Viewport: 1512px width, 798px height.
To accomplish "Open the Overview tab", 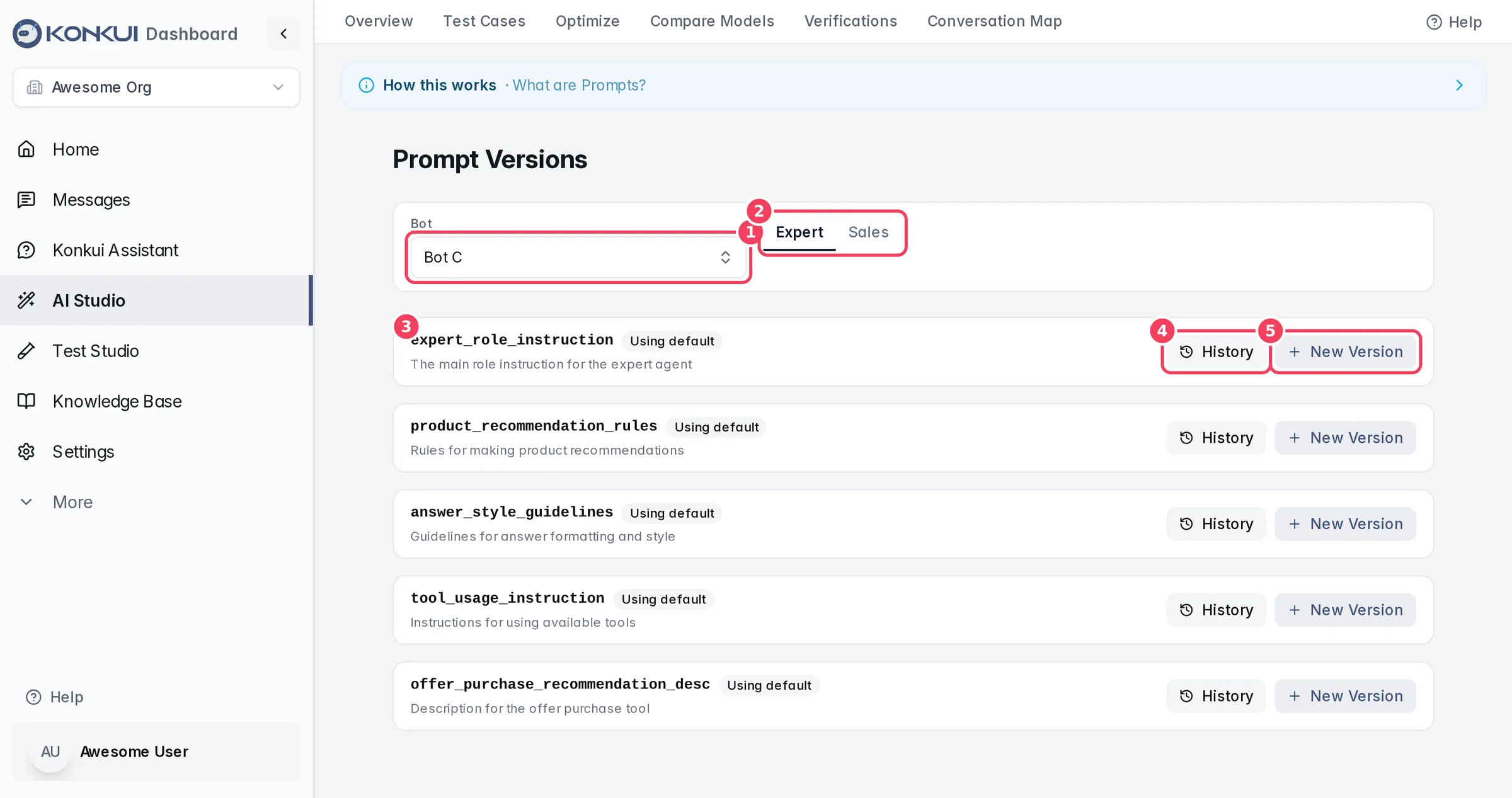I will click(379, 21).
